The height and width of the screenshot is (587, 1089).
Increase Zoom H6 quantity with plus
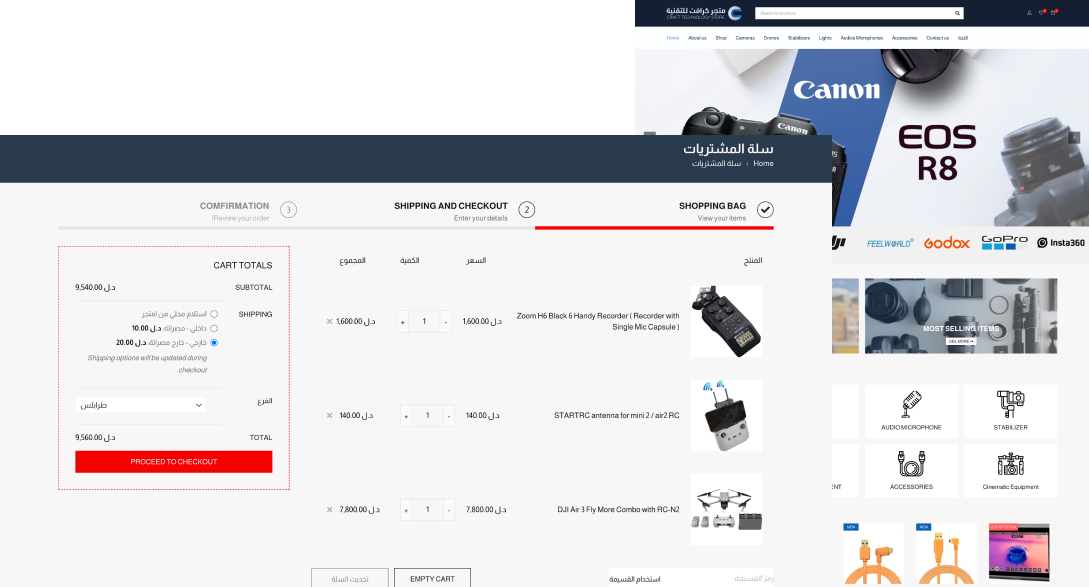pyautogui.click(x=403, y=322)
